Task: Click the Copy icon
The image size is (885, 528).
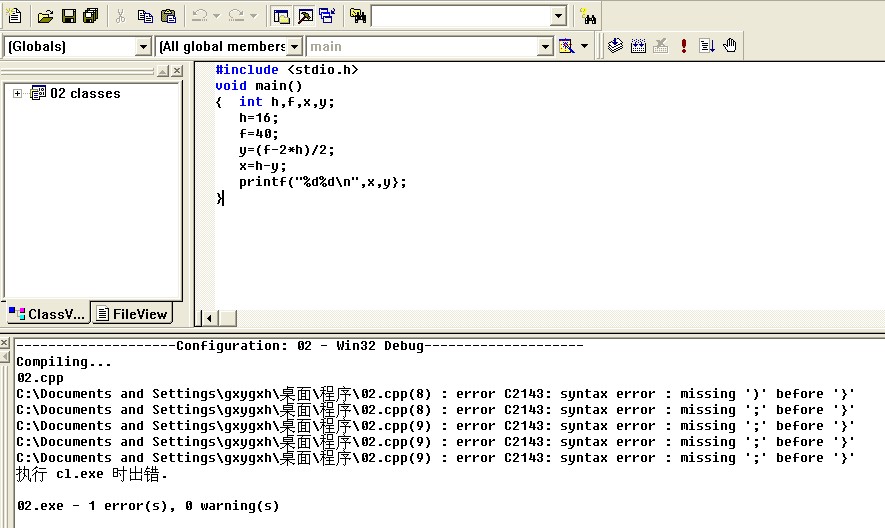Action: [x=145, y=16]
